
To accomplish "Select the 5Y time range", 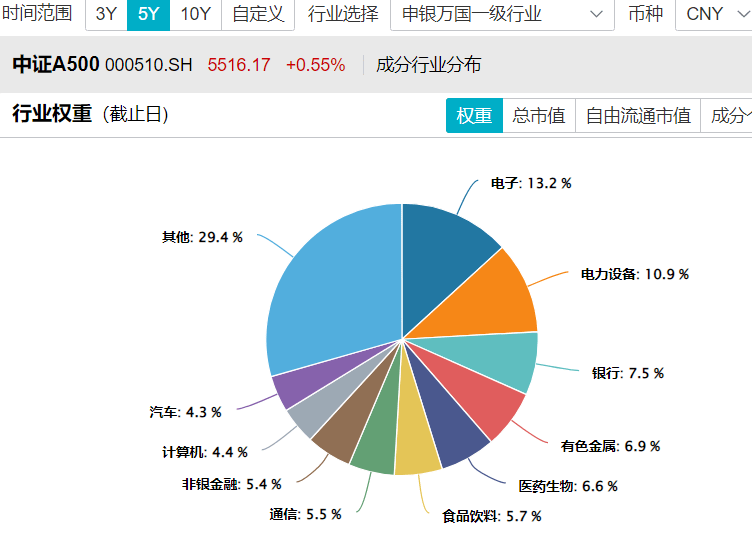I will tap(148, 14).
